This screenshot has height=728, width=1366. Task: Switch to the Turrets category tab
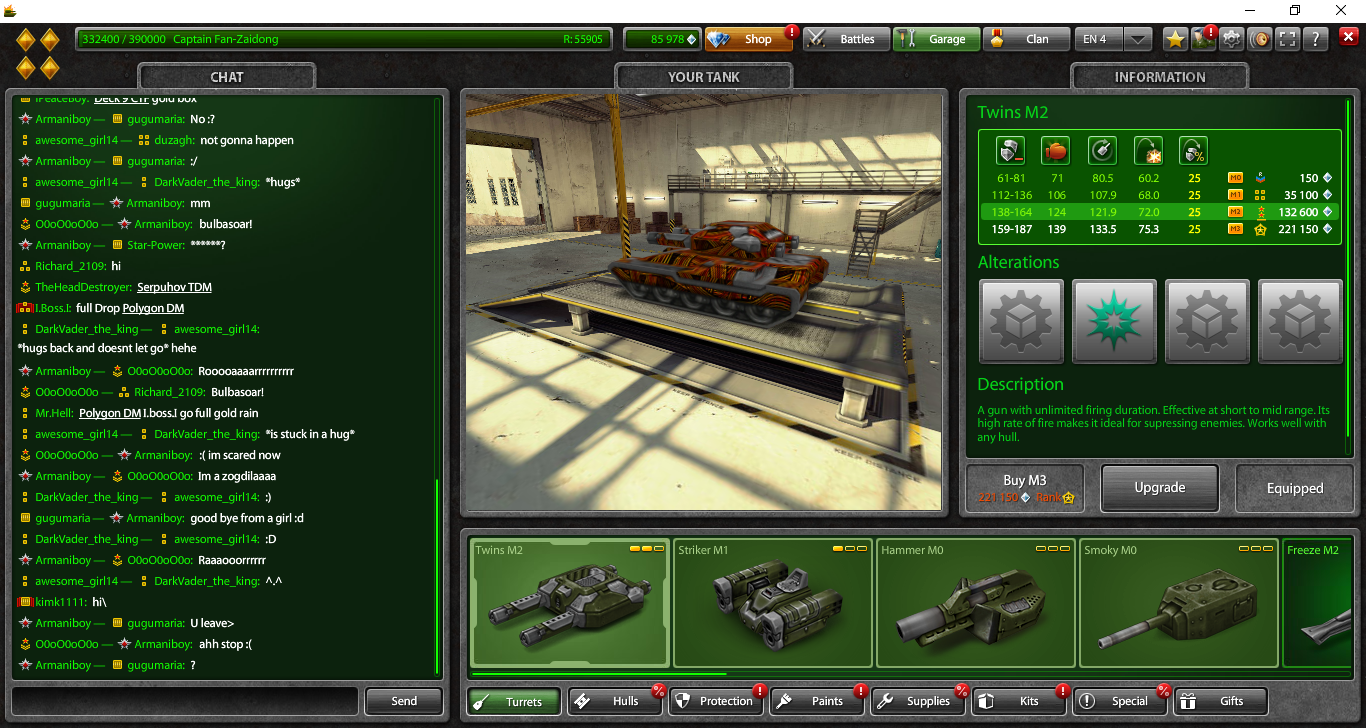514,701
